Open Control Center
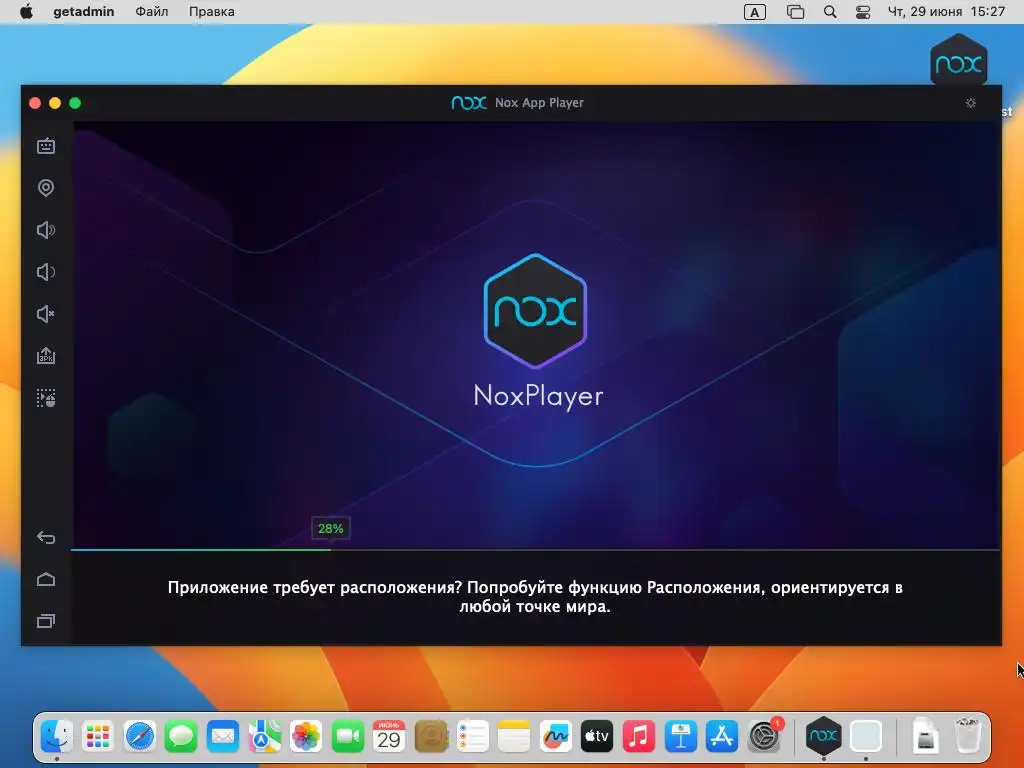Viewport: 1024px width, 768px height. 863,12
